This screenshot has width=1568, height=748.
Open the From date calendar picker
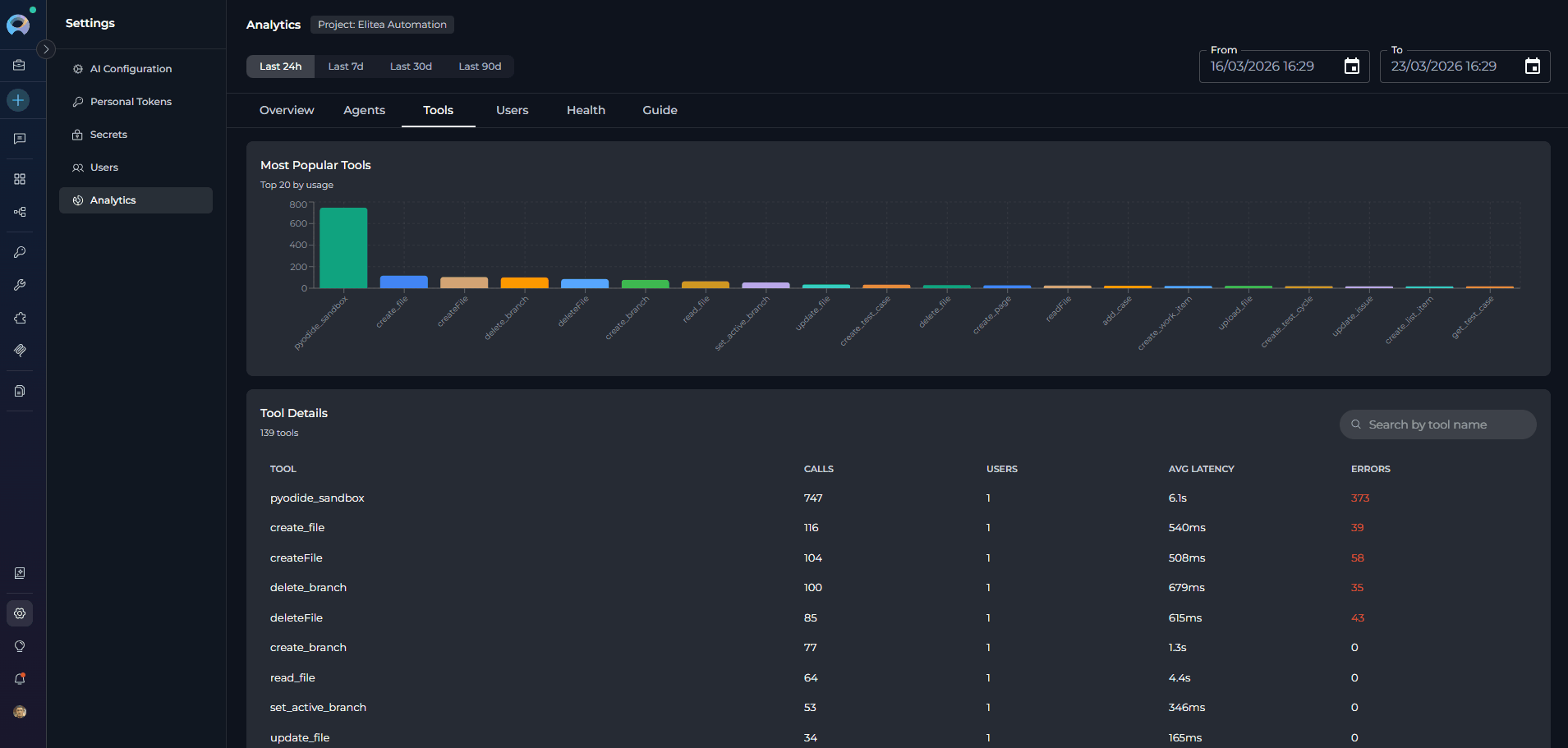pyautogui.click(x=1351, y=66)
